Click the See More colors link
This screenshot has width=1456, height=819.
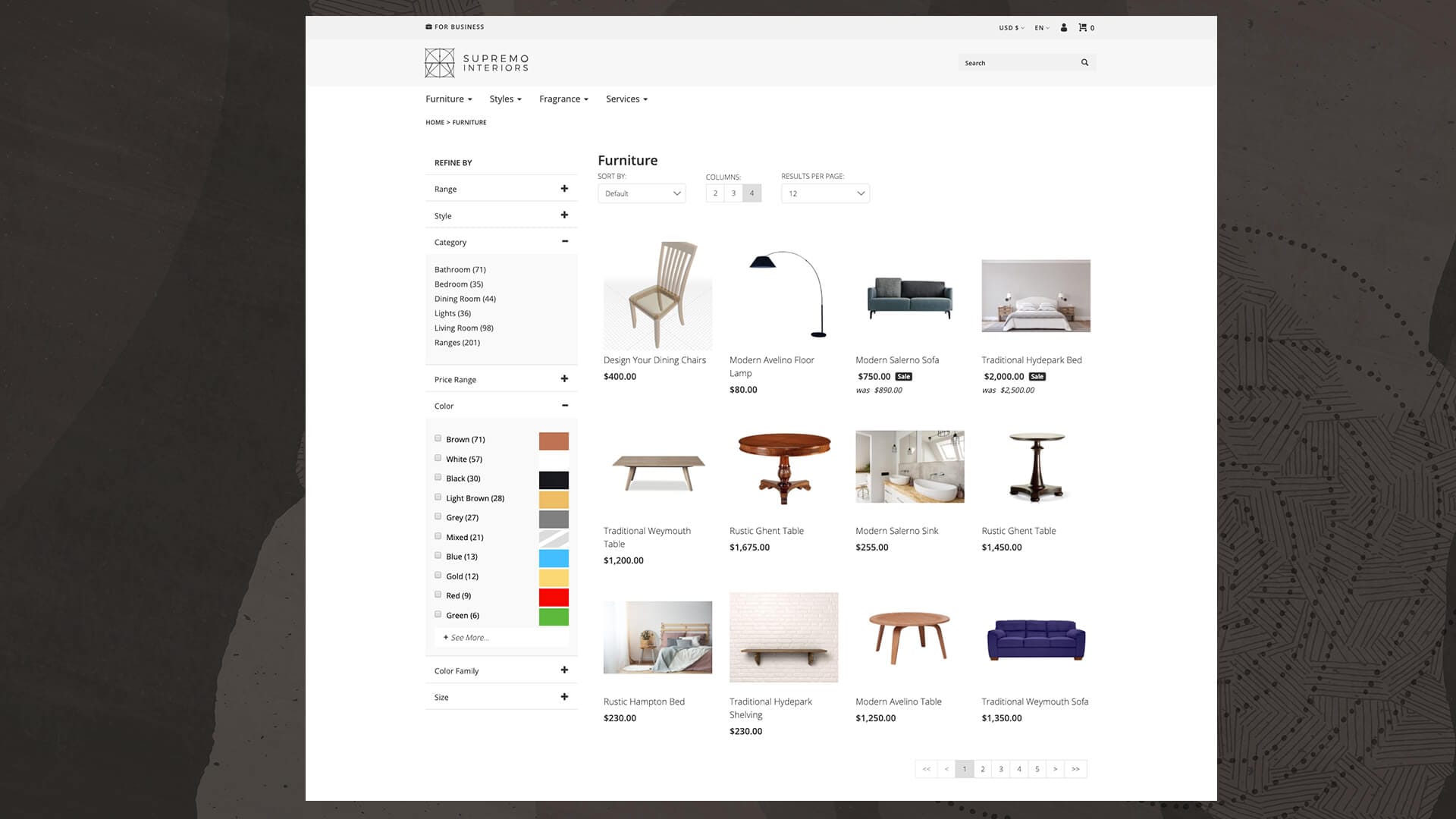466,637
